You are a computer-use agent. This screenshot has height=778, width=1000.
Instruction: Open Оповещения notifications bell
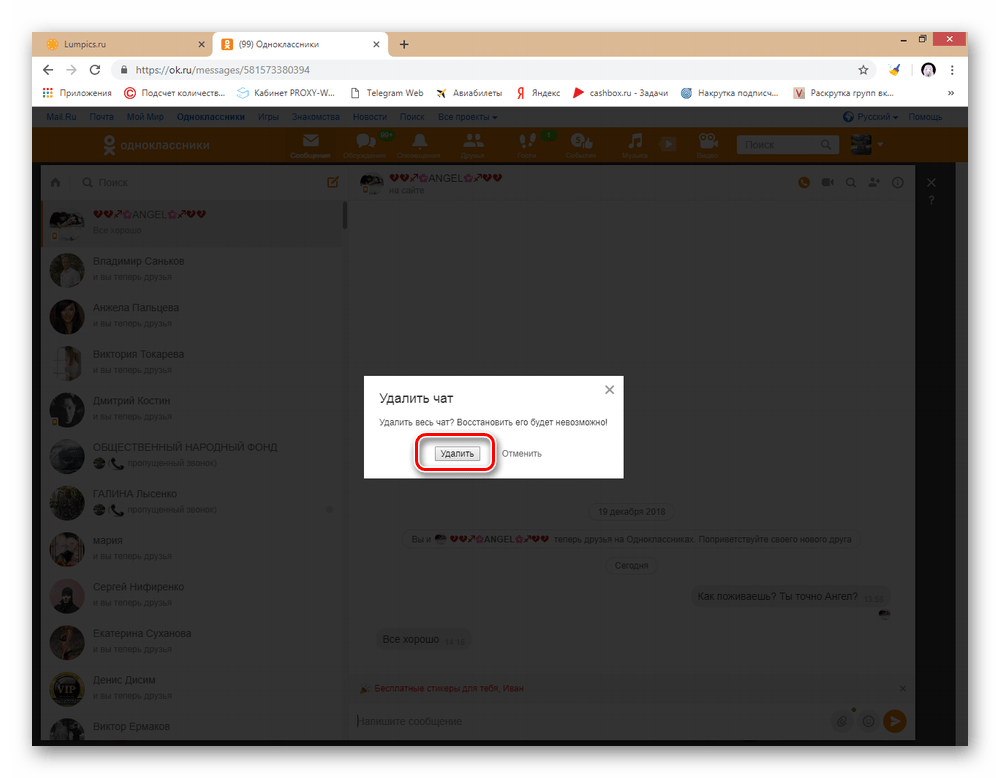(419, 144)
